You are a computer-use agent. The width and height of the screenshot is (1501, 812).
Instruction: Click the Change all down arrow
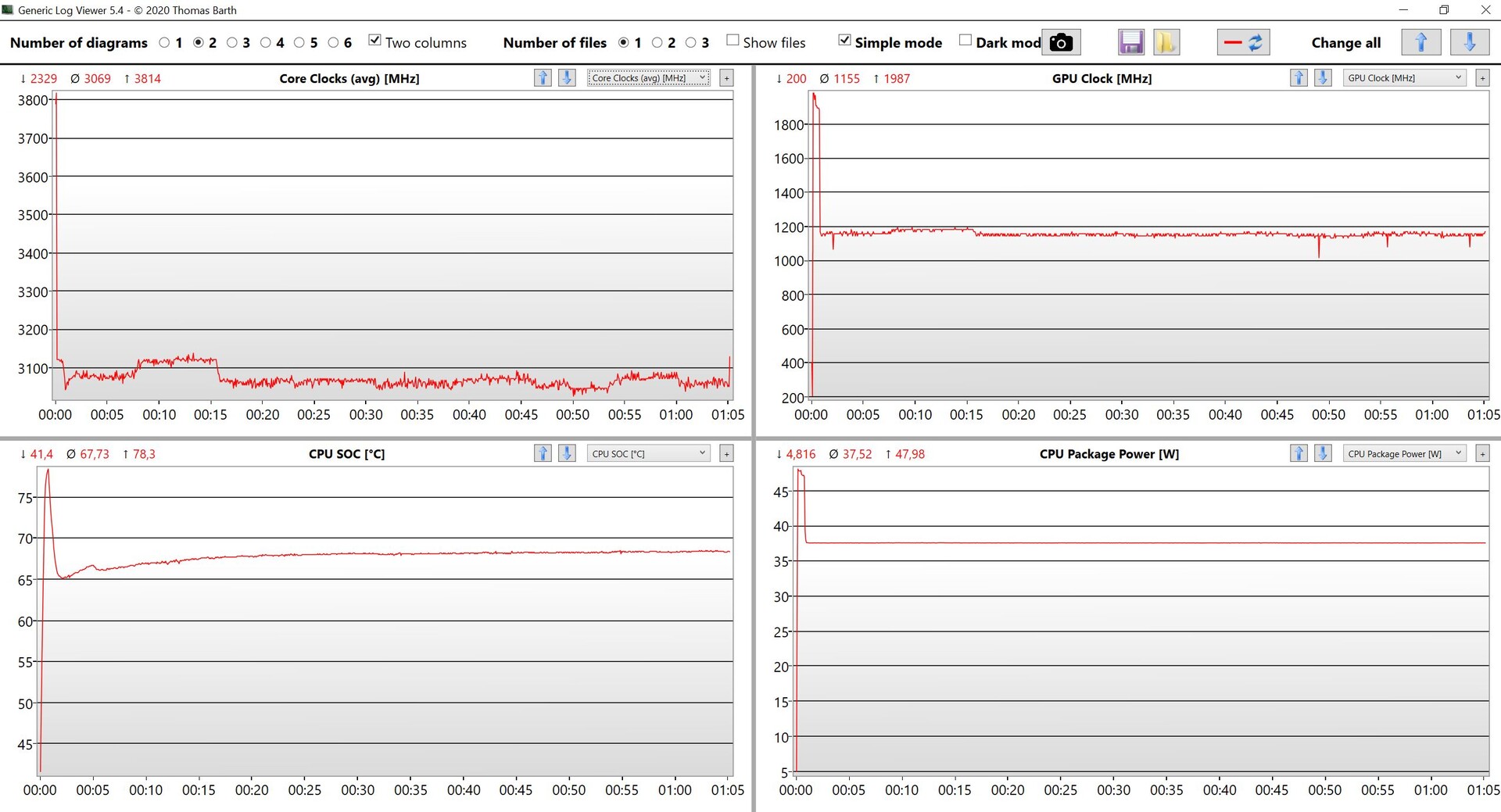1469,42
